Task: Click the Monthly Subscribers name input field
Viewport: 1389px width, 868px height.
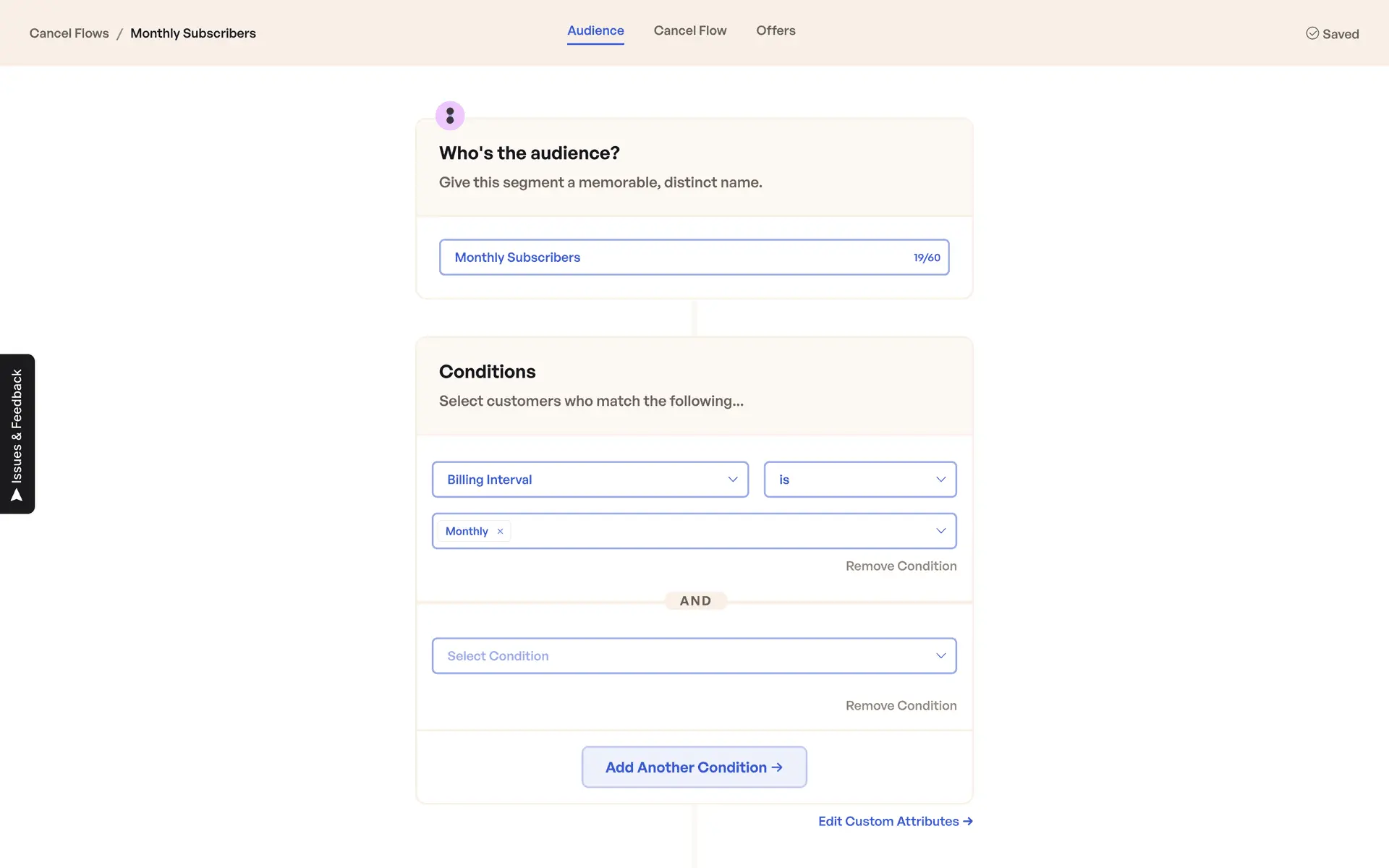Action: [x=673, y=258]
